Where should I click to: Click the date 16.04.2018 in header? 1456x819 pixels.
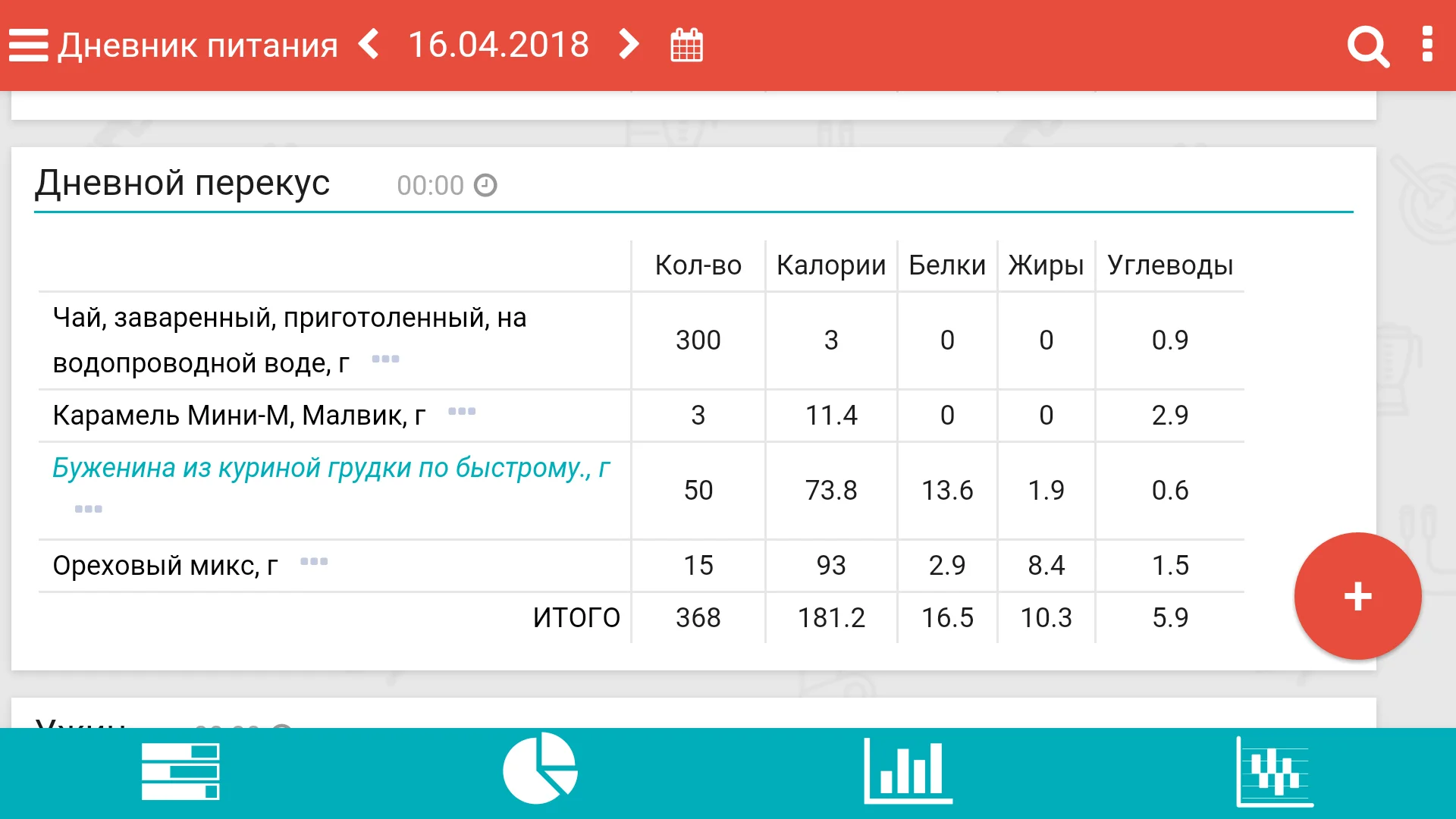pos(498,45)
